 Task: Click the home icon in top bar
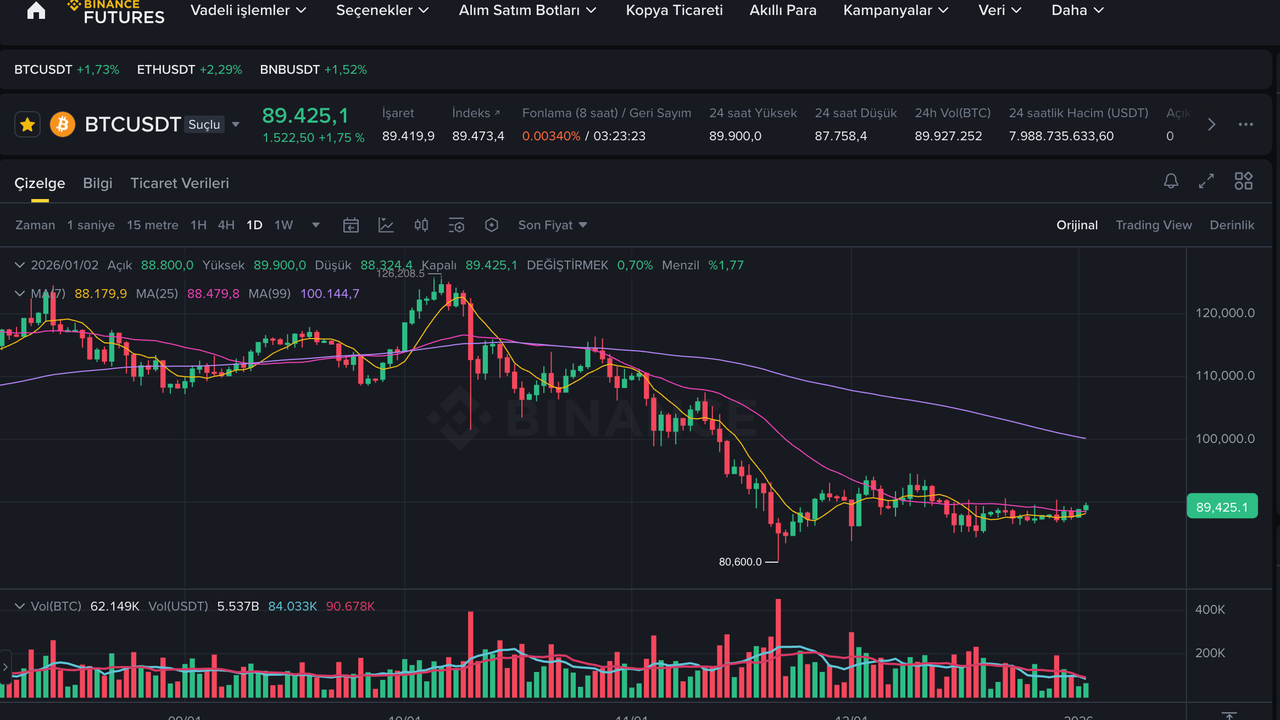click(36, 11)
